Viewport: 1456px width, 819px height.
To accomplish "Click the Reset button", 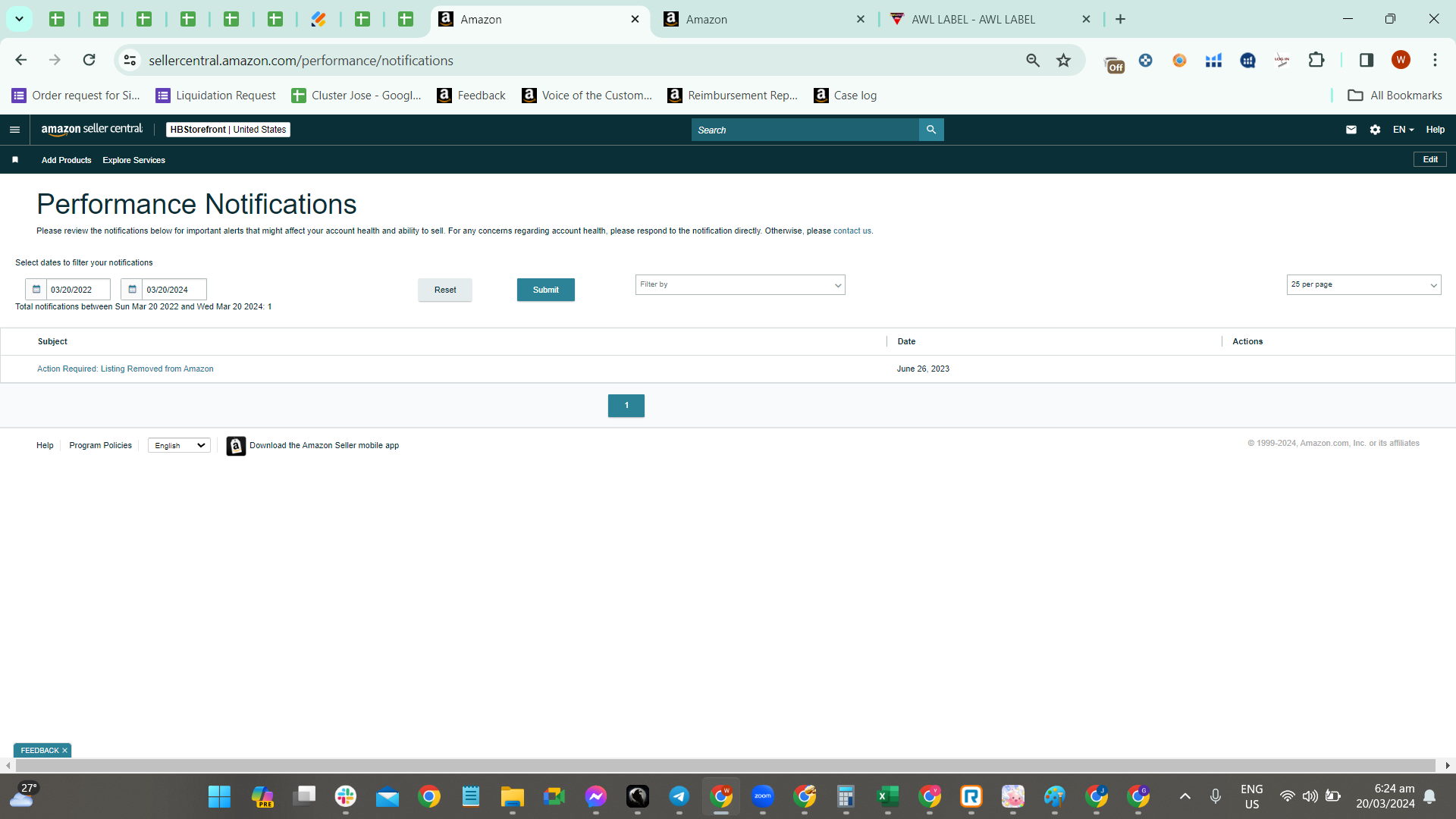I will point(445,290).
